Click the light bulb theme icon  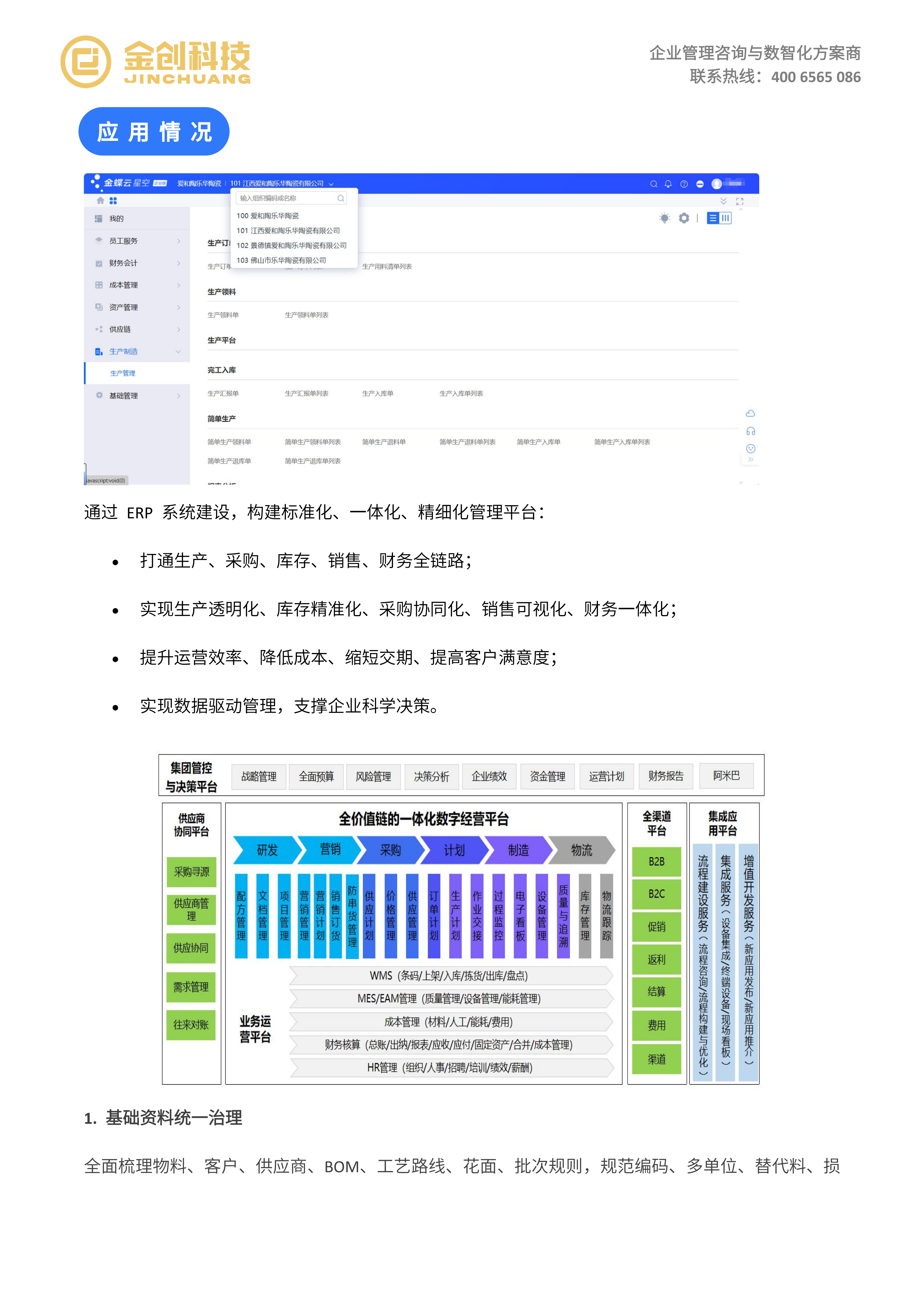tap(664, 218)
